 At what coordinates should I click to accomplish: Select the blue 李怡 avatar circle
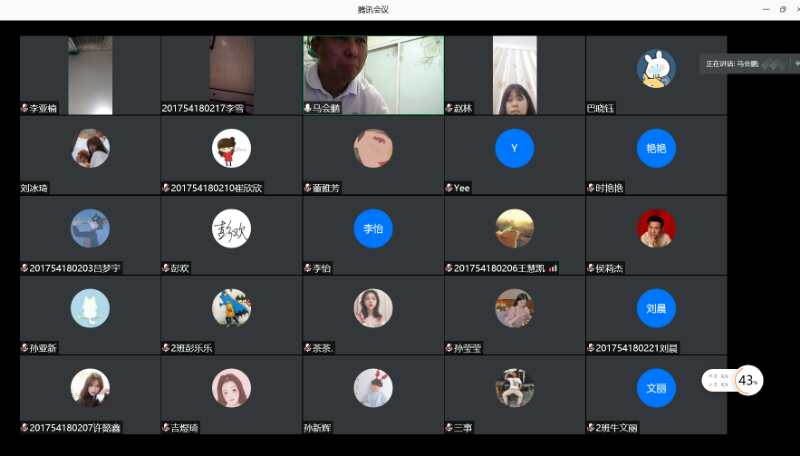click(373, 228)
